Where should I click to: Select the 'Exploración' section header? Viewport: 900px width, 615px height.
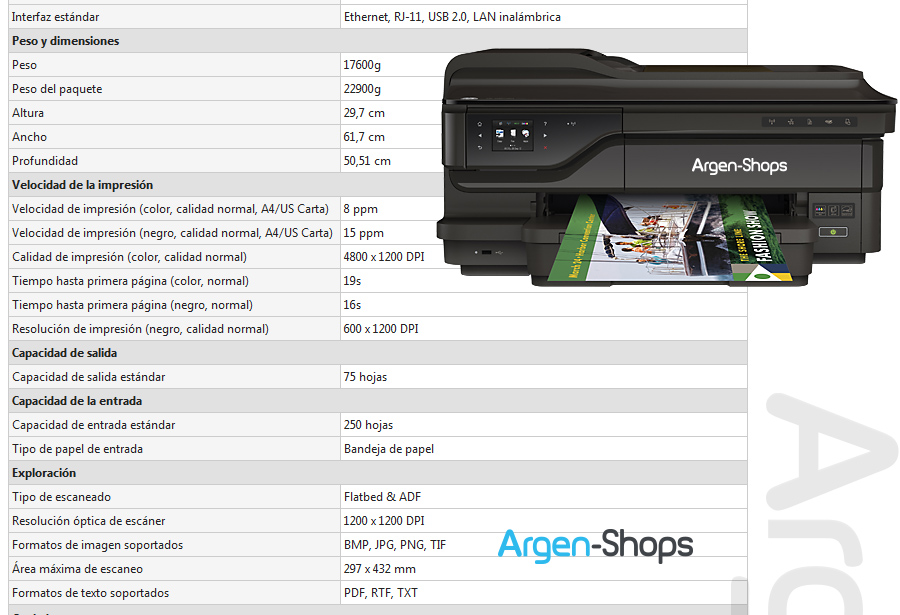point(44,473)
